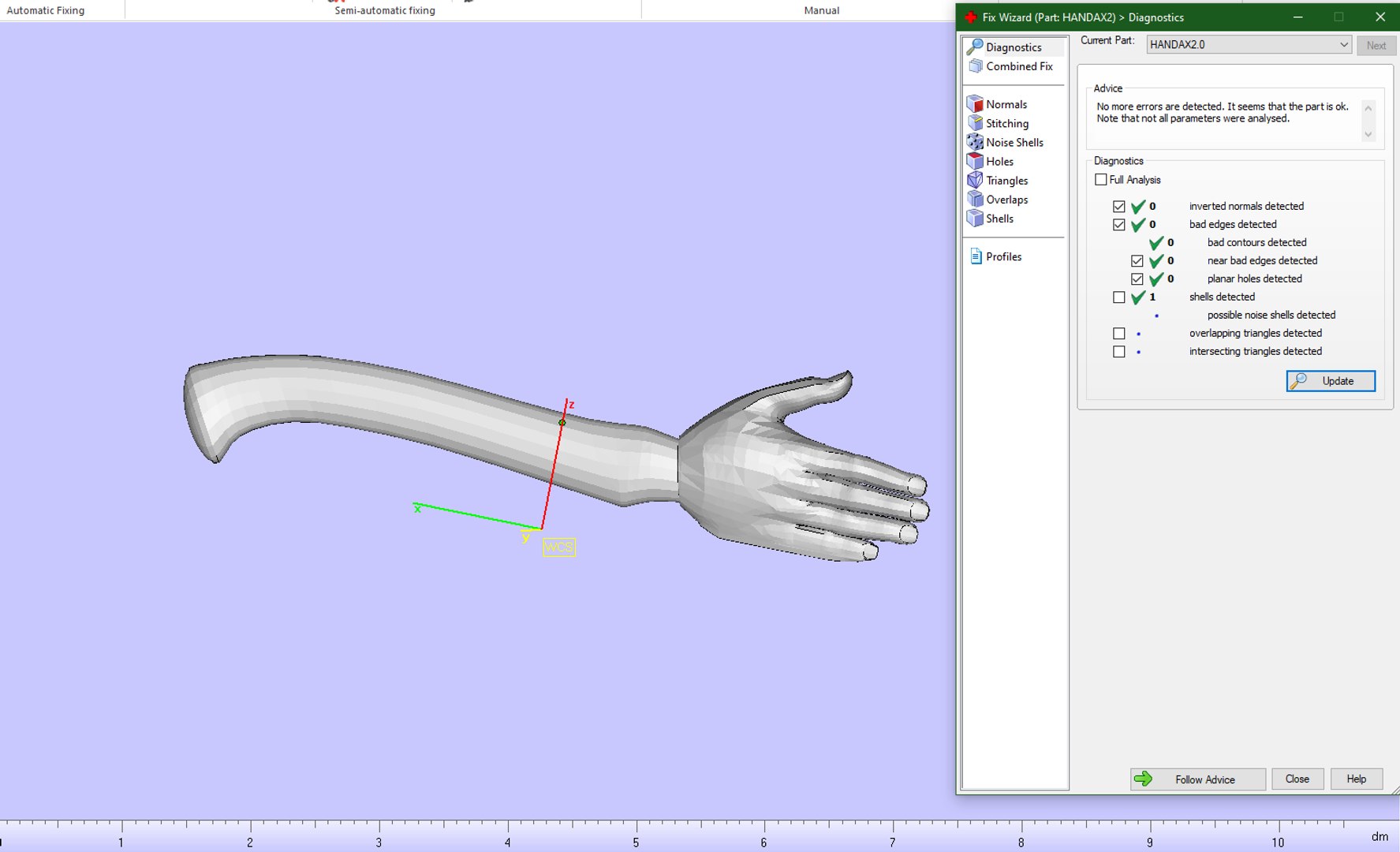Click the Next button

[1376, 45]
